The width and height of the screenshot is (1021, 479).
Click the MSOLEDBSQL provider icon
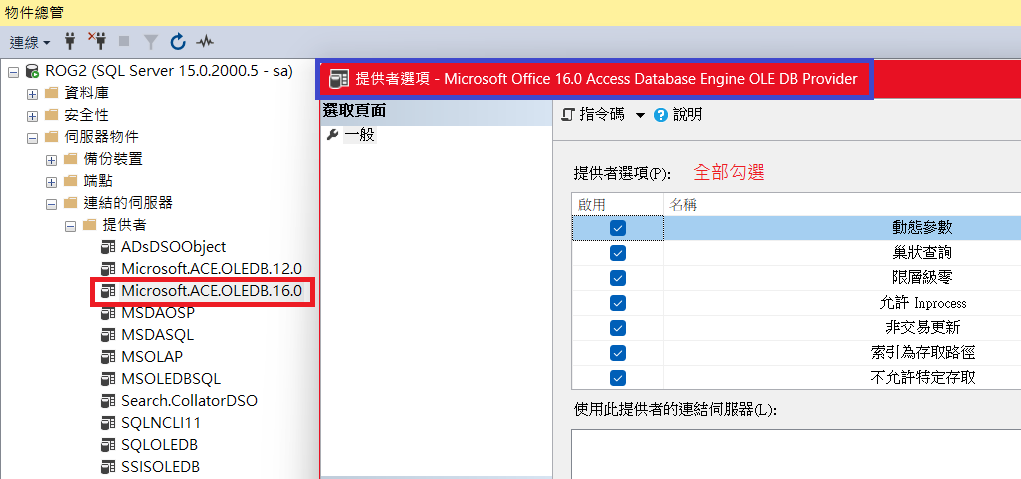(x=108, y=379)
